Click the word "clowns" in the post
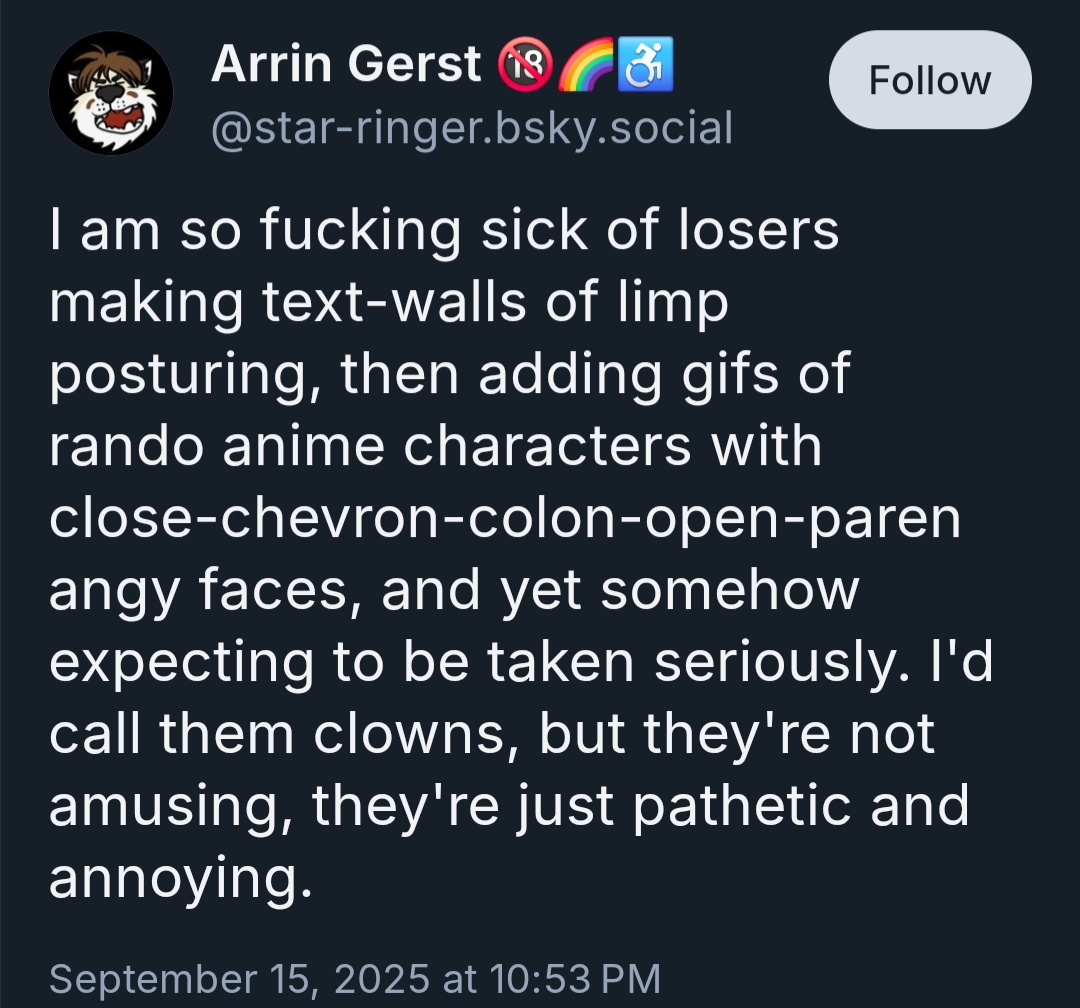 [x=418, y=733]
